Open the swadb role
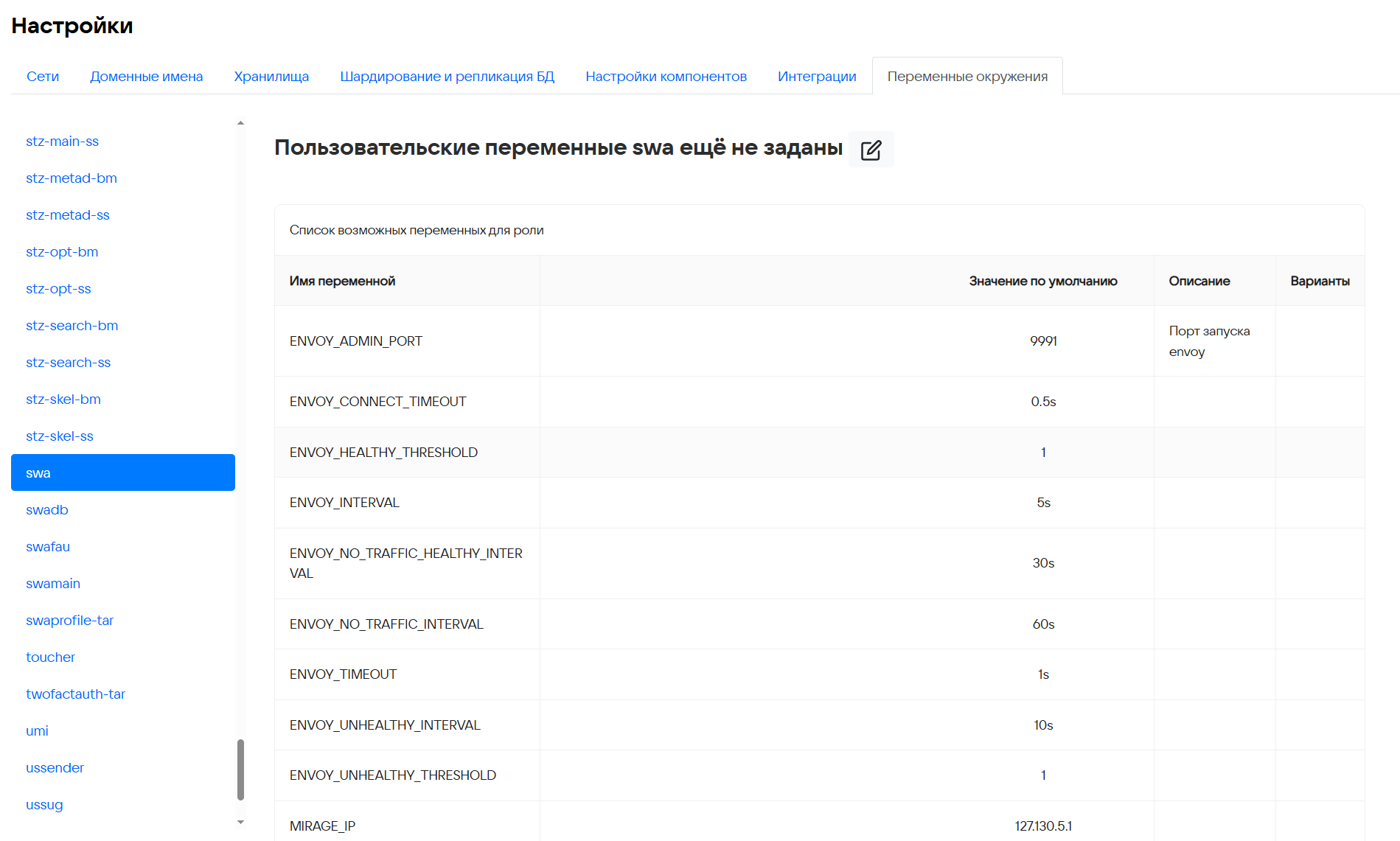 pyautogui.click(x=46, y=510)
